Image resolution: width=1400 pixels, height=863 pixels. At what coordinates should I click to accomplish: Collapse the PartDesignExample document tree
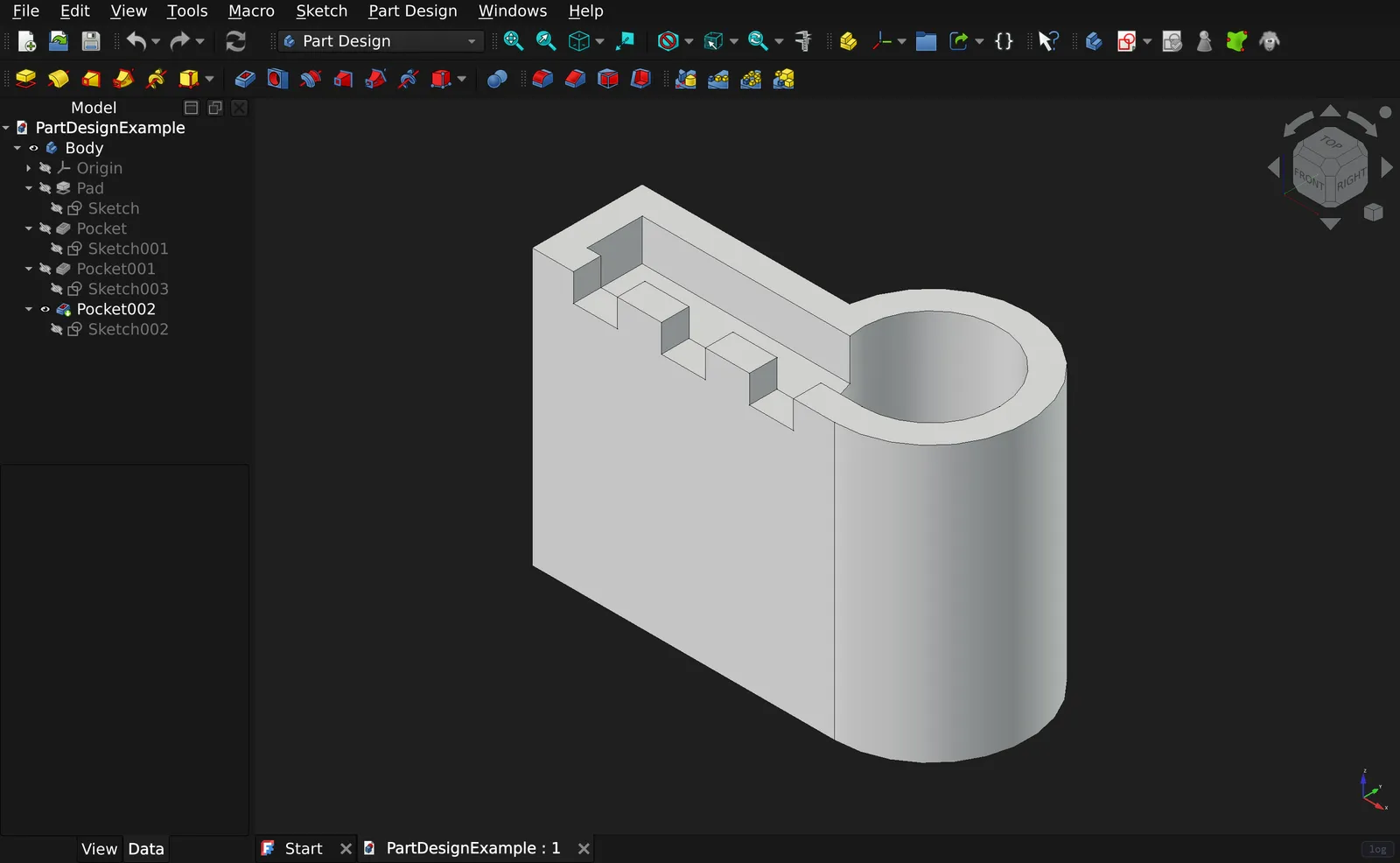tap(6, 128)
